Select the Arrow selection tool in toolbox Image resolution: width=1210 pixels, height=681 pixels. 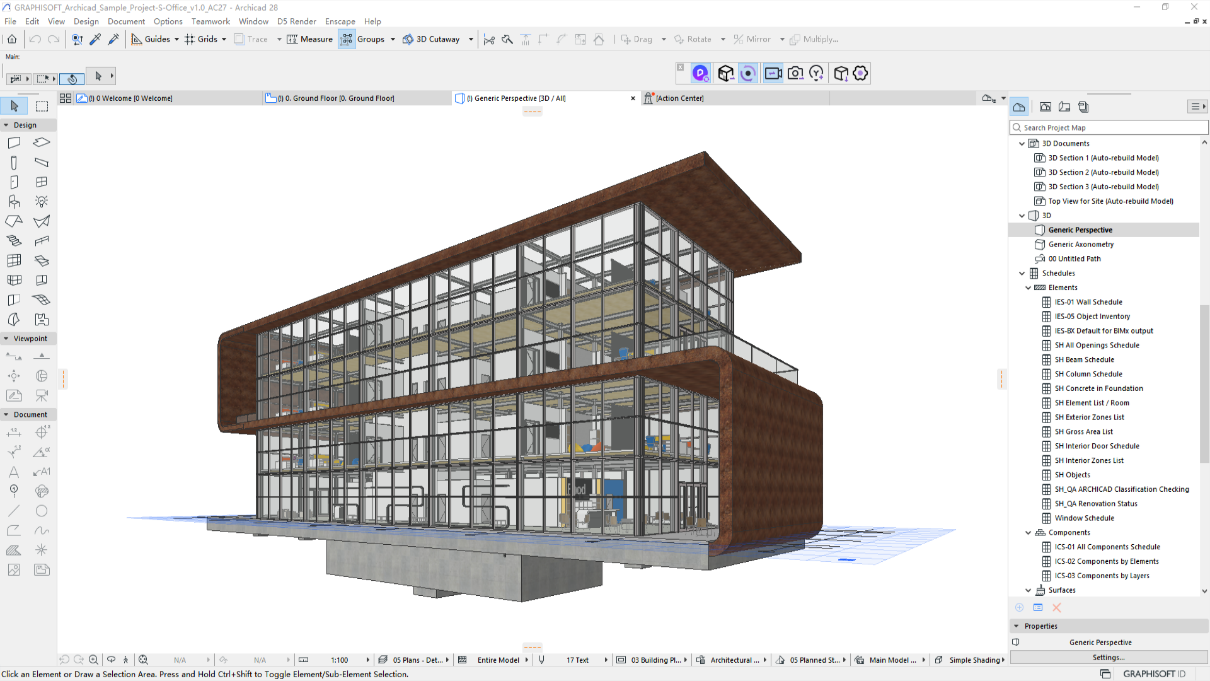click(14, 106)
